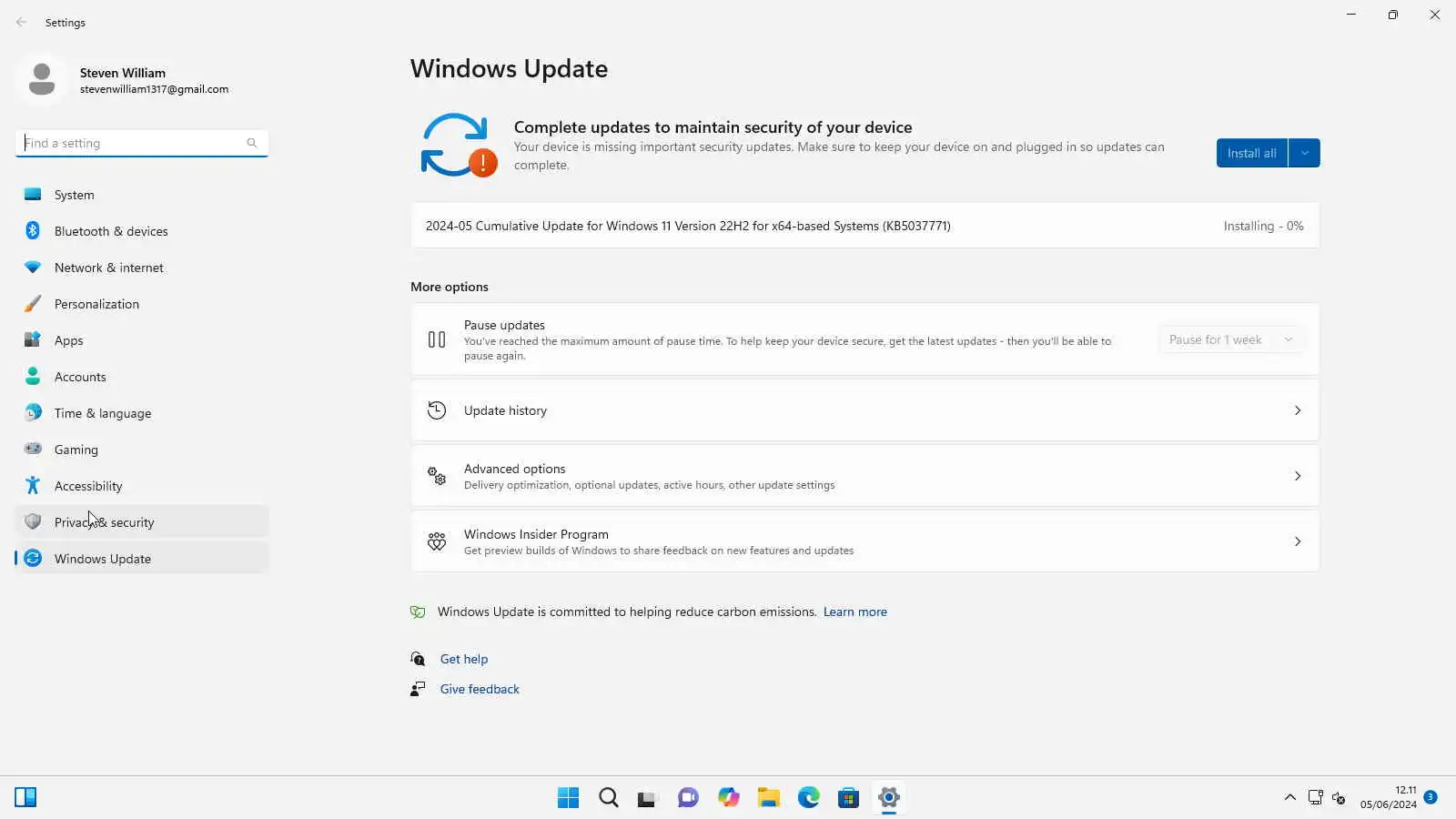1456x819 pixels.
Task: Open Update history row
Action: [x=864, y=410]
